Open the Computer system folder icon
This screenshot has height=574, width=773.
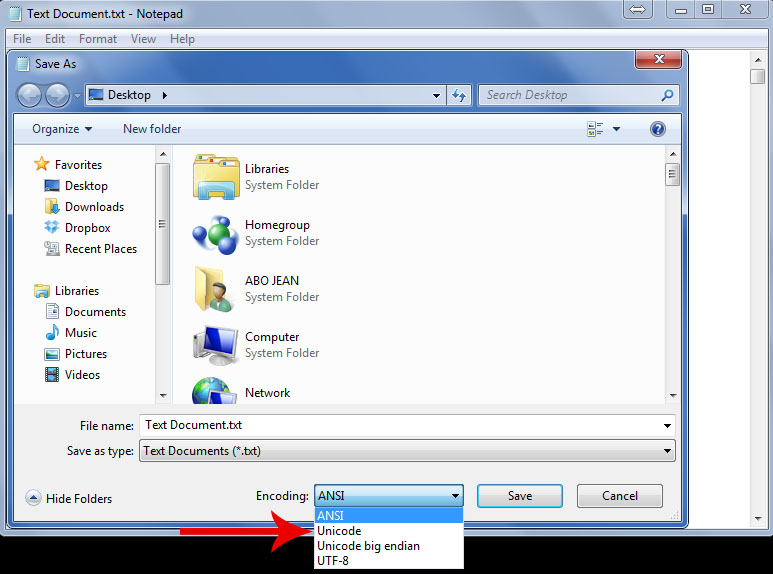point(215,345)
